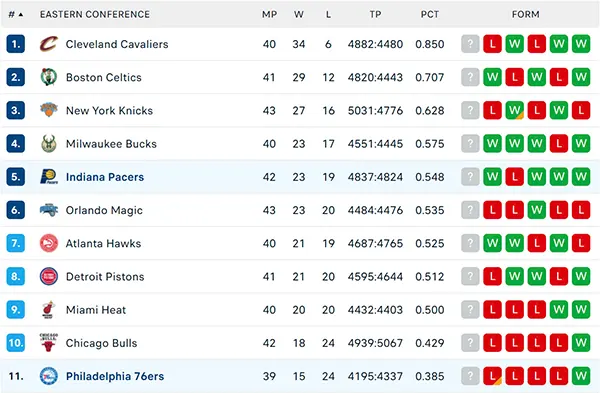Sort table by the # rank arrow
This screenshot has width=600, height=393.
coord(16,15)
